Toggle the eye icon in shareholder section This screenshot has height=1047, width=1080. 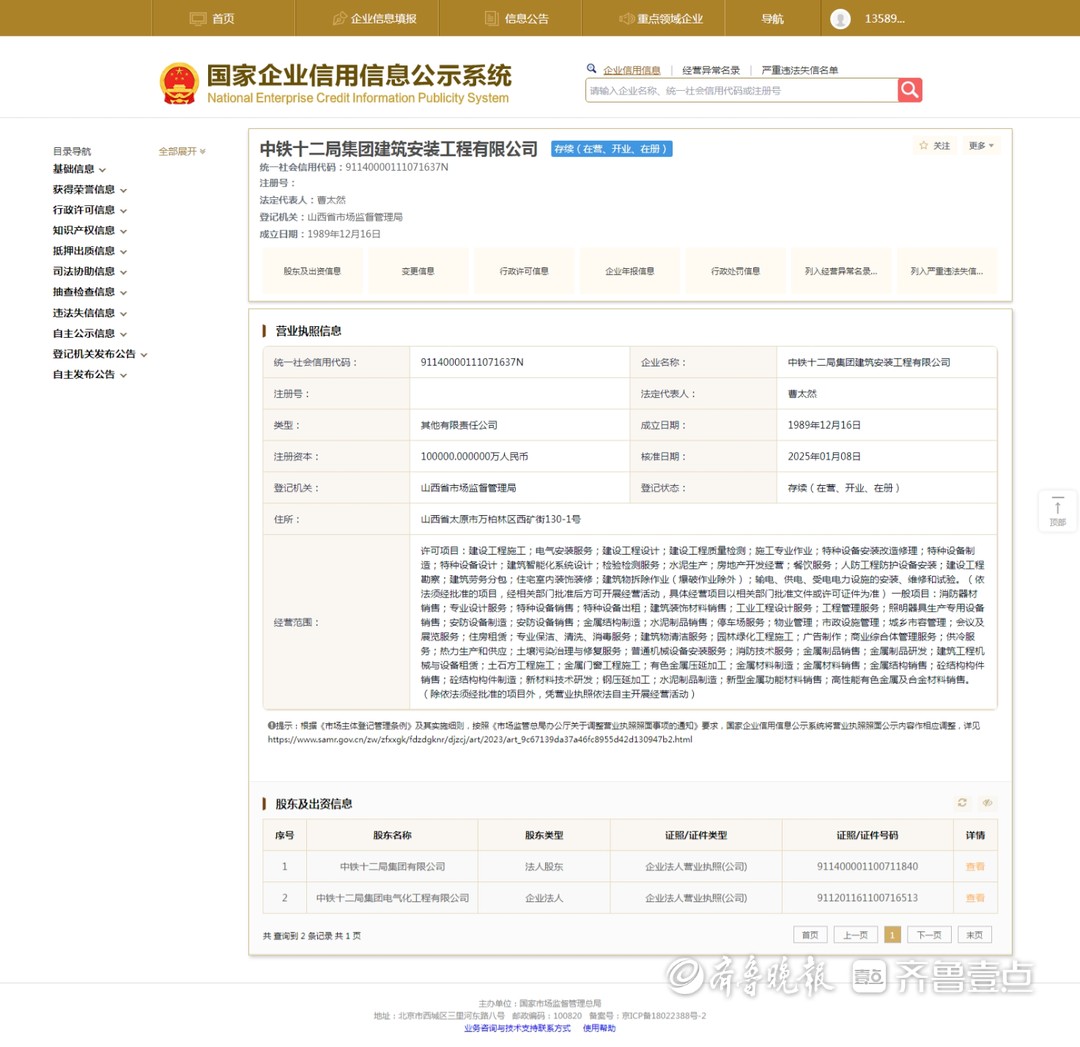click(x=987, y=802)
